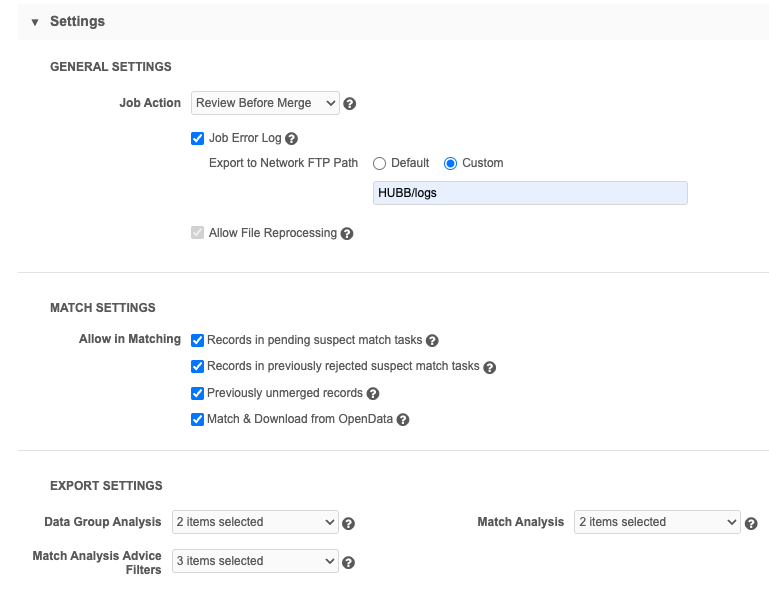This screenshot has height=593, width=769.
Task: Open the Match Analysis items dropdown
Action: point(657,522)
